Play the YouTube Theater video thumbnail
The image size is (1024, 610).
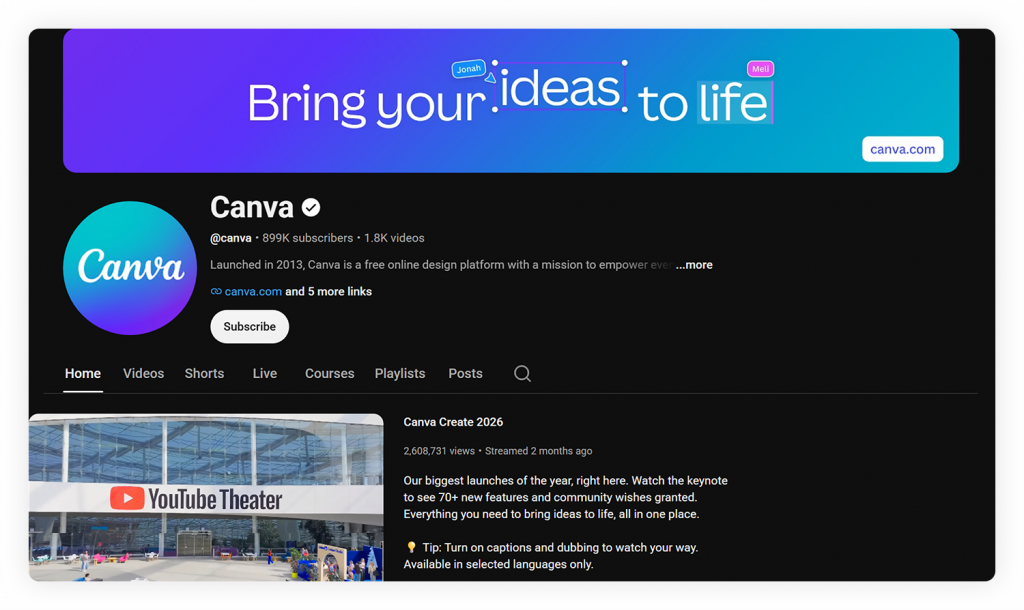(x=206, y=497)
